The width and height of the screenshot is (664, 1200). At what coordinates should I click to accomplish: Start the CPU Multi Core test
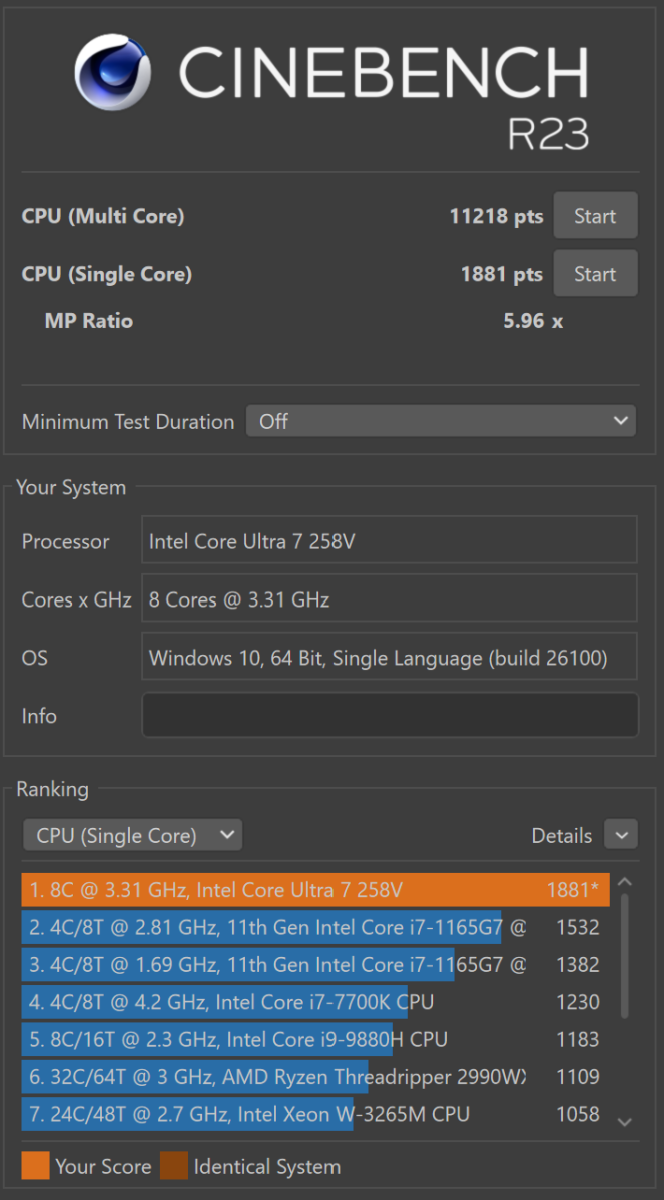(x=595, y=216)
